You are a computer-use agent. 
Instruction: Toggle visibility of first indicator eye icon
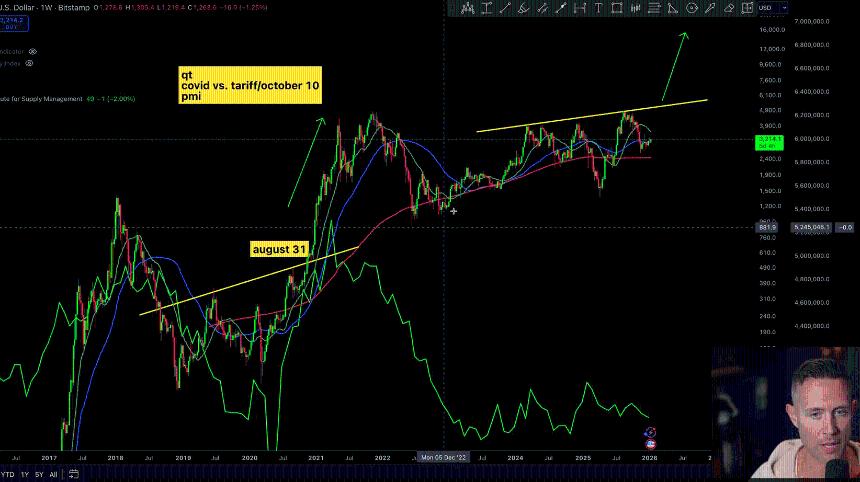click(33, 51)
